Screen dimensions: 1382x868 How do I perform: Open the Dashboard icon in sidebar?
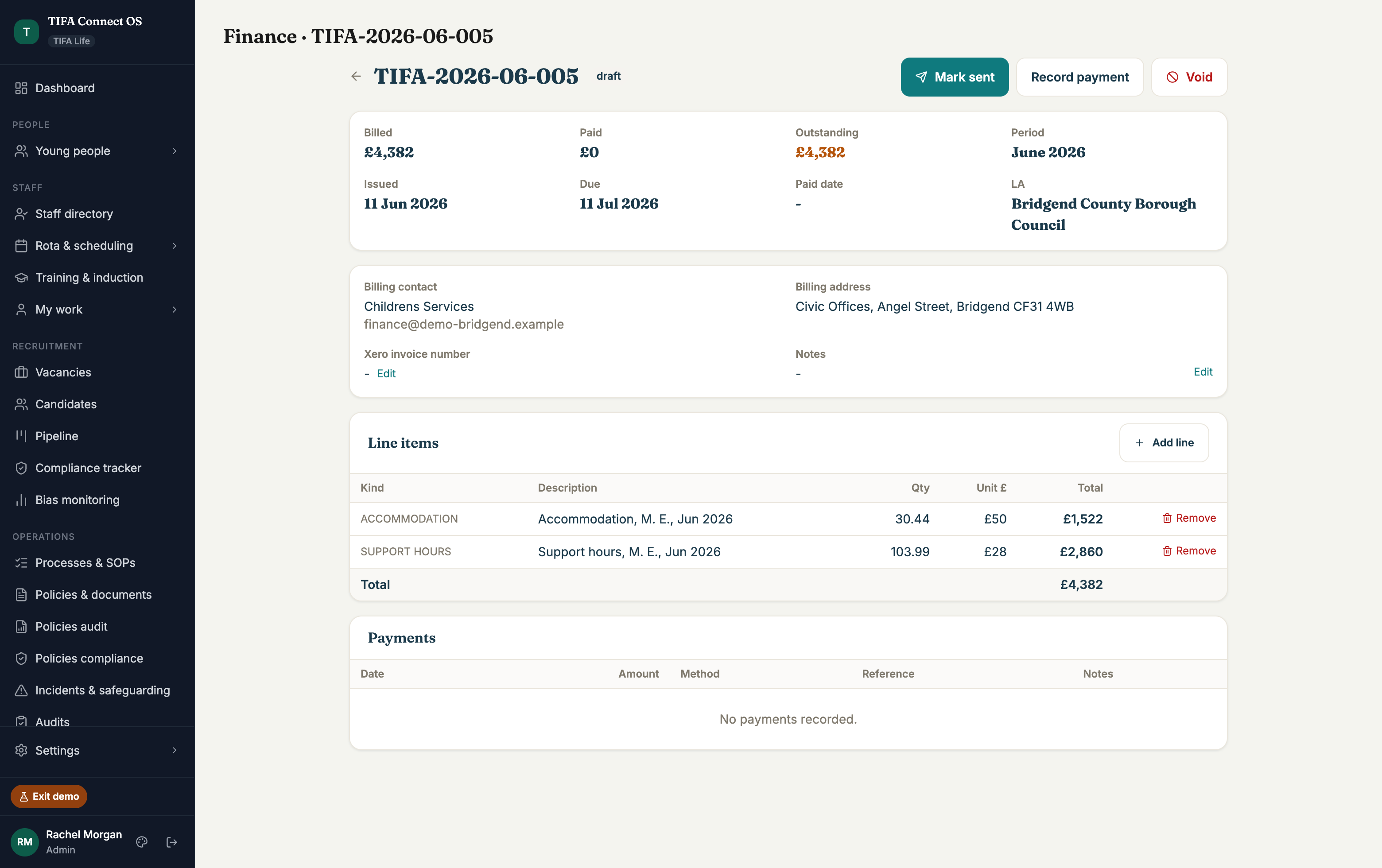[21, 88]
